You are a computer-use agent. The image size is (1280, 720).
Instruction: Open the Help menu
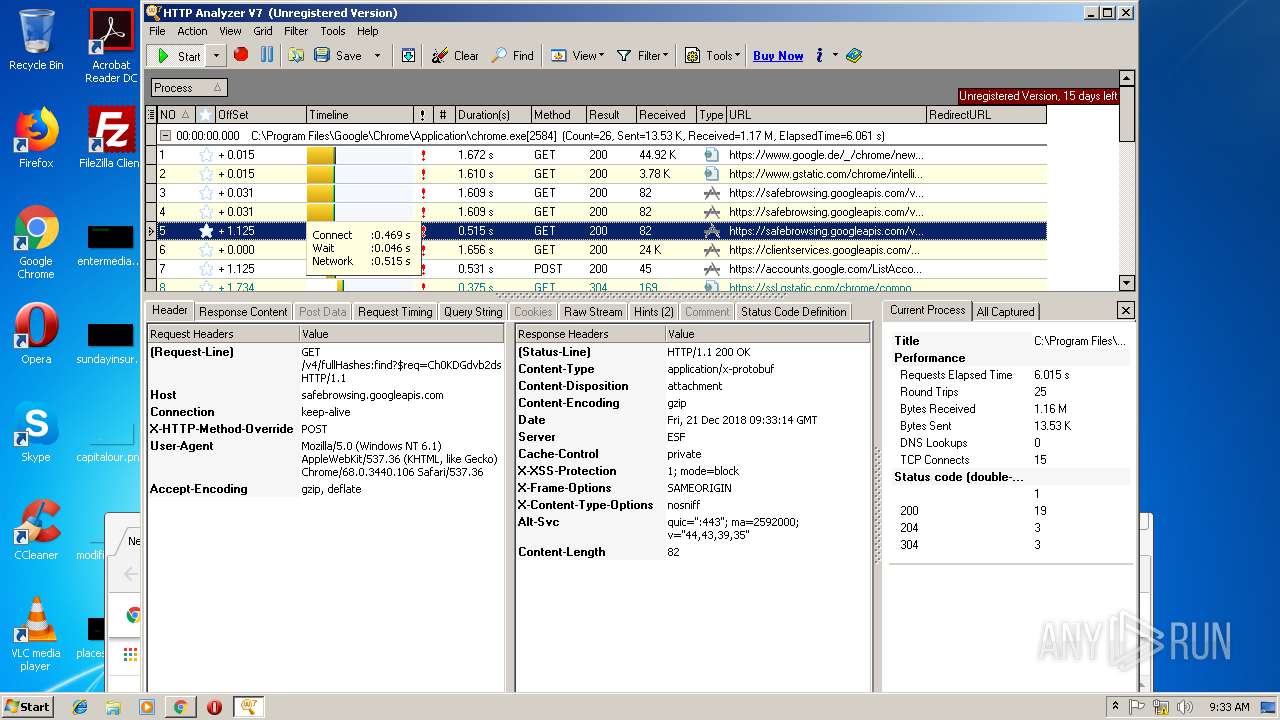tap(368, 31)
